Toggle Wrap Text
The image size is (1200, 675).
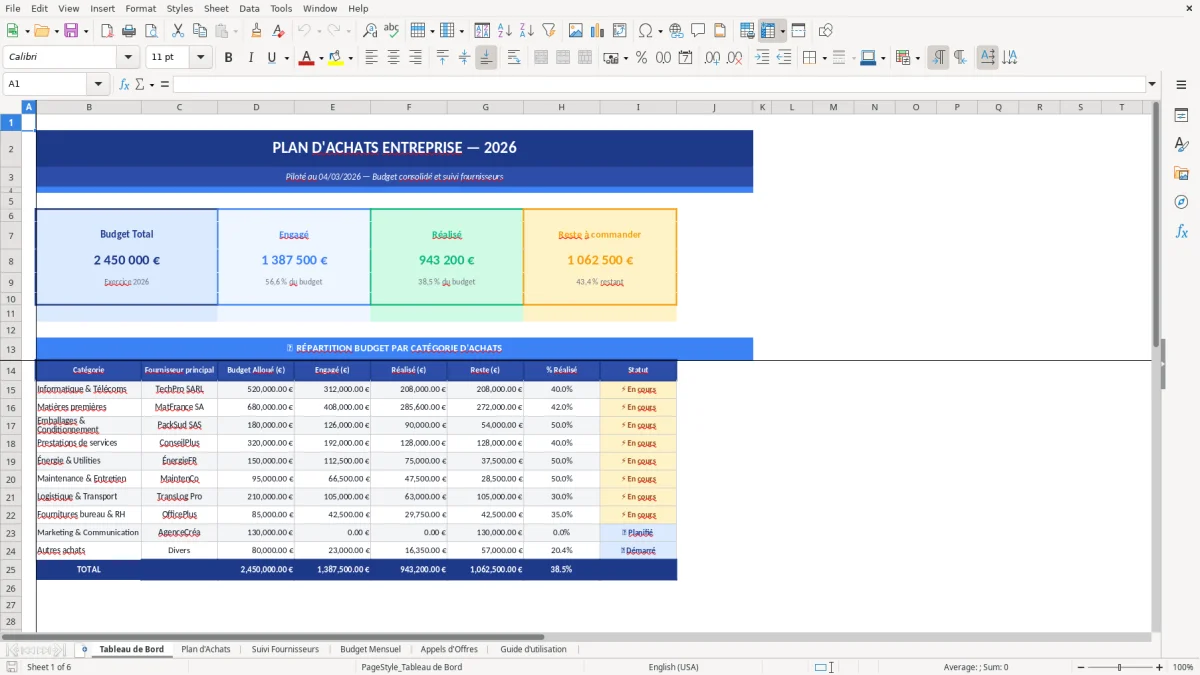(x=514, y=58)
